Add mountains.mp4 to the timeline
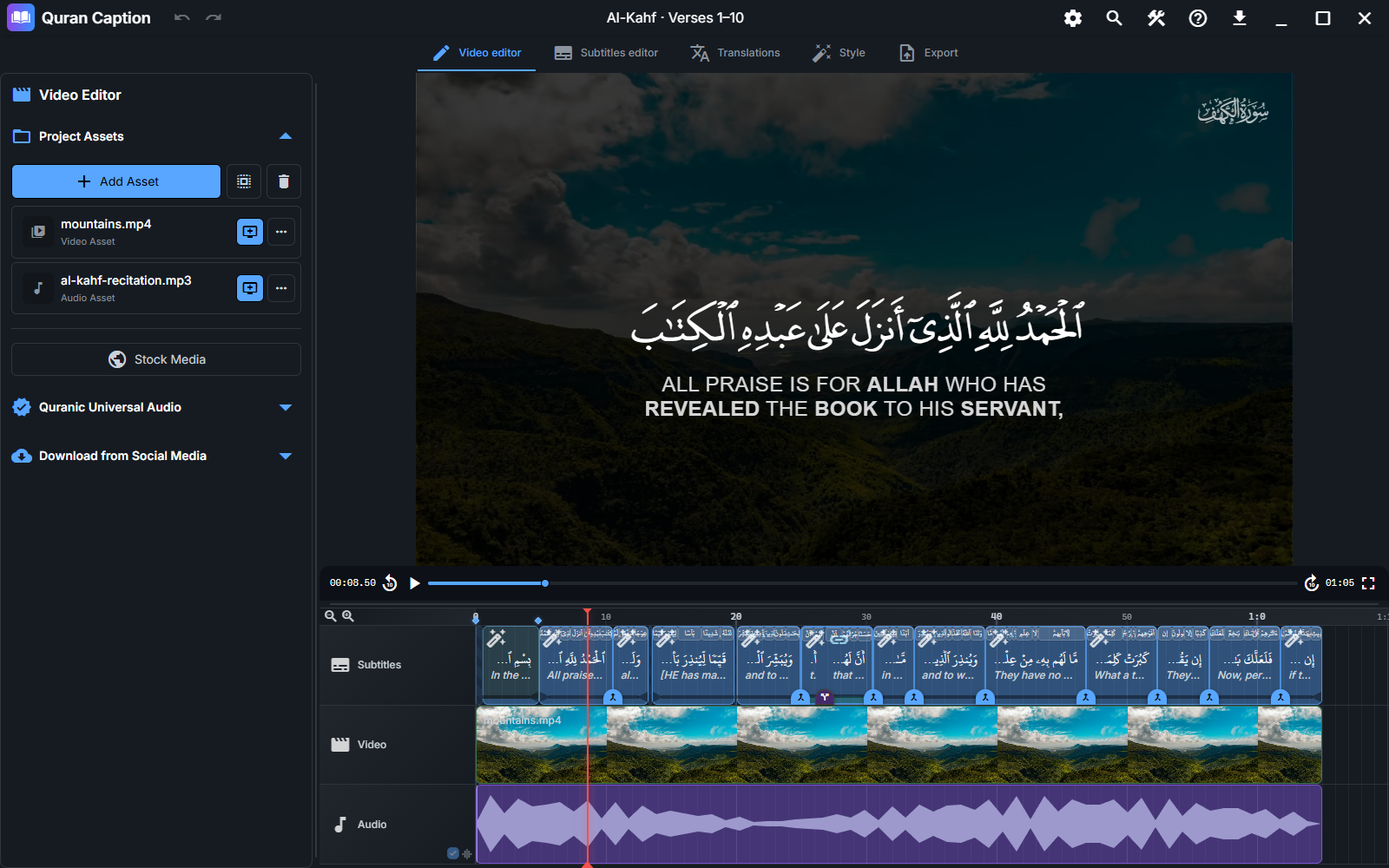 250,232
